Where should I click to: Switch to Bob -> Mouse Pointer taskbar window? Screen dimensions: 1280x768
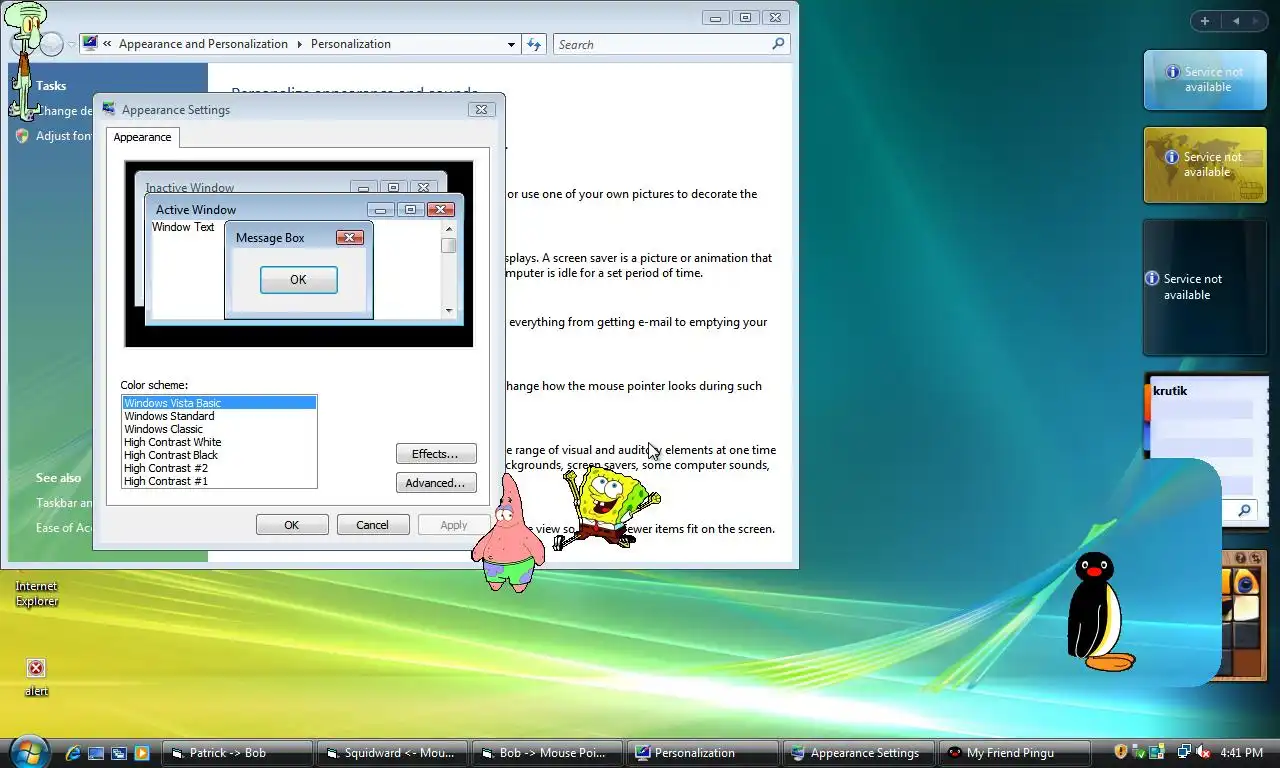click(548, 753)
